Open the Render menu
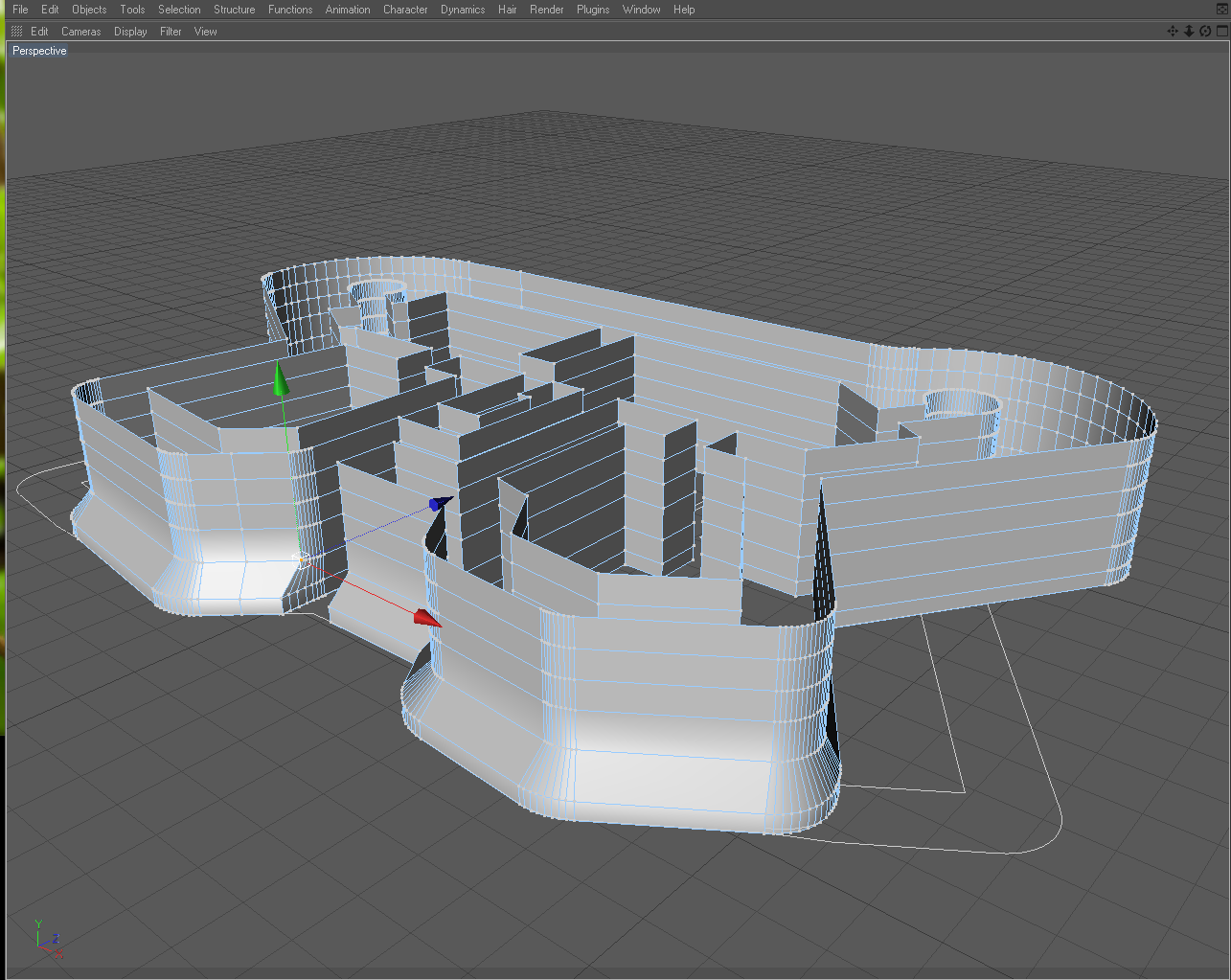This screenshot has width=1231, height=980. pyautogui.click(x=547, y=10)
